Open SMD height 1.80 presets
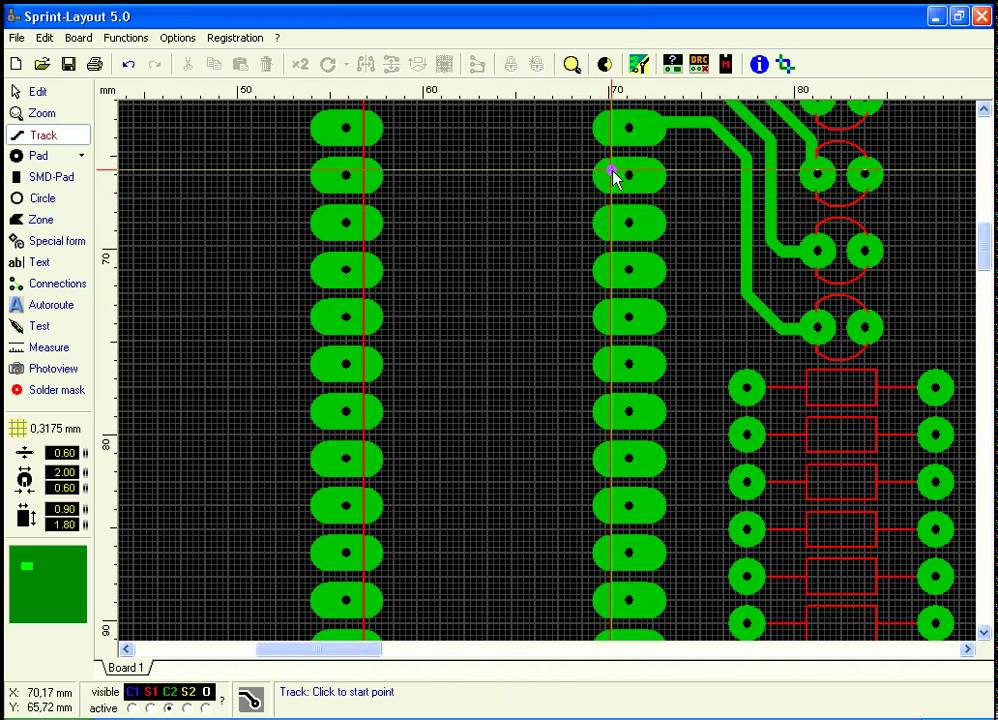Image resolution: width=998 pixels, height=720 pixels. coord(85,525)
